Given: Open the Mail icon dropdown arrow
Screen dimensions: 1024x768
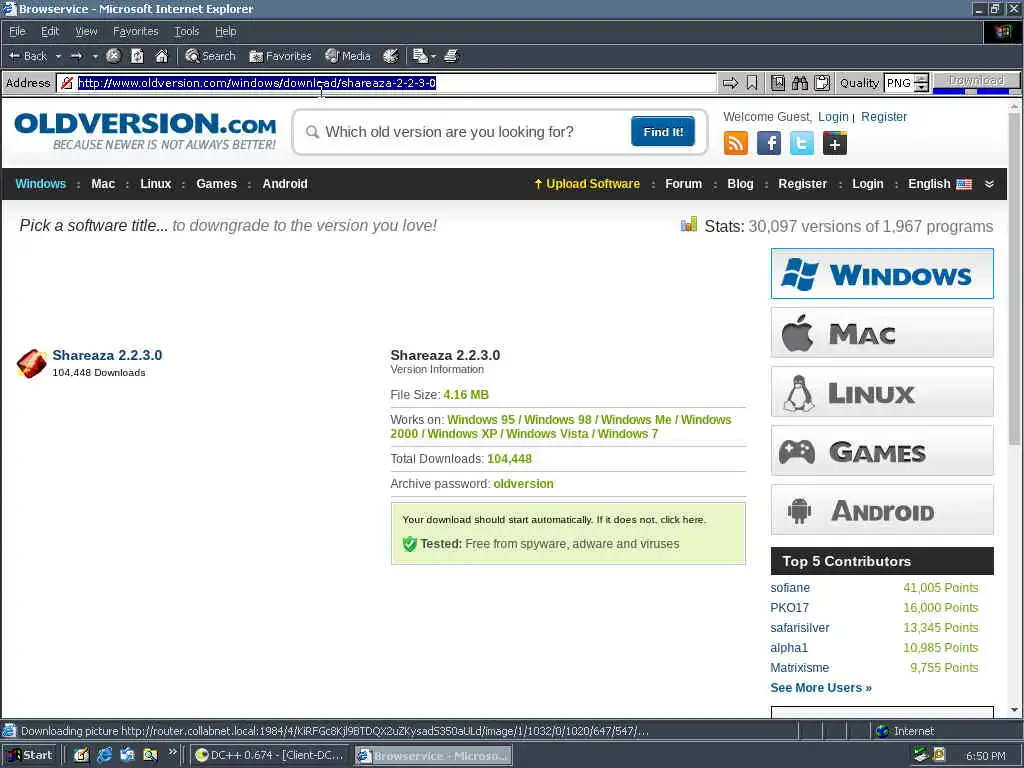Looking at the screenshot, I should (433, 56).
